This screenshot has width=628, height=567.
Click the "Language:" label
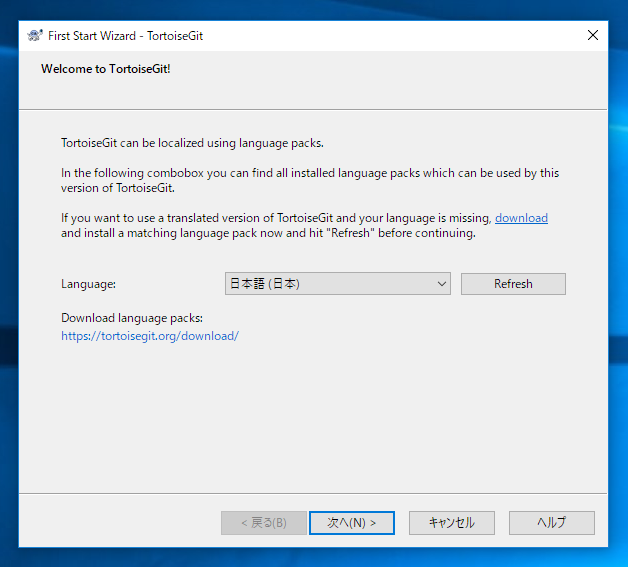pyautogui.click(x=89, y=284)
